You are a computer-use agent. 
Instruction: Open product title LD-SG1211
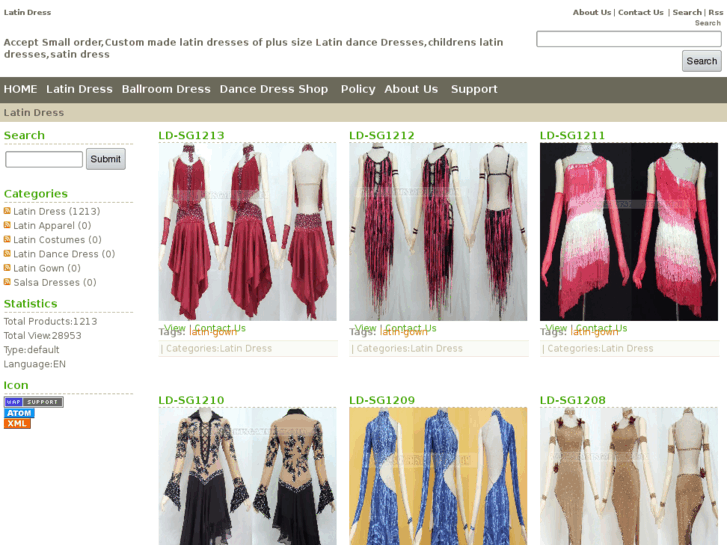coord(572,135)
